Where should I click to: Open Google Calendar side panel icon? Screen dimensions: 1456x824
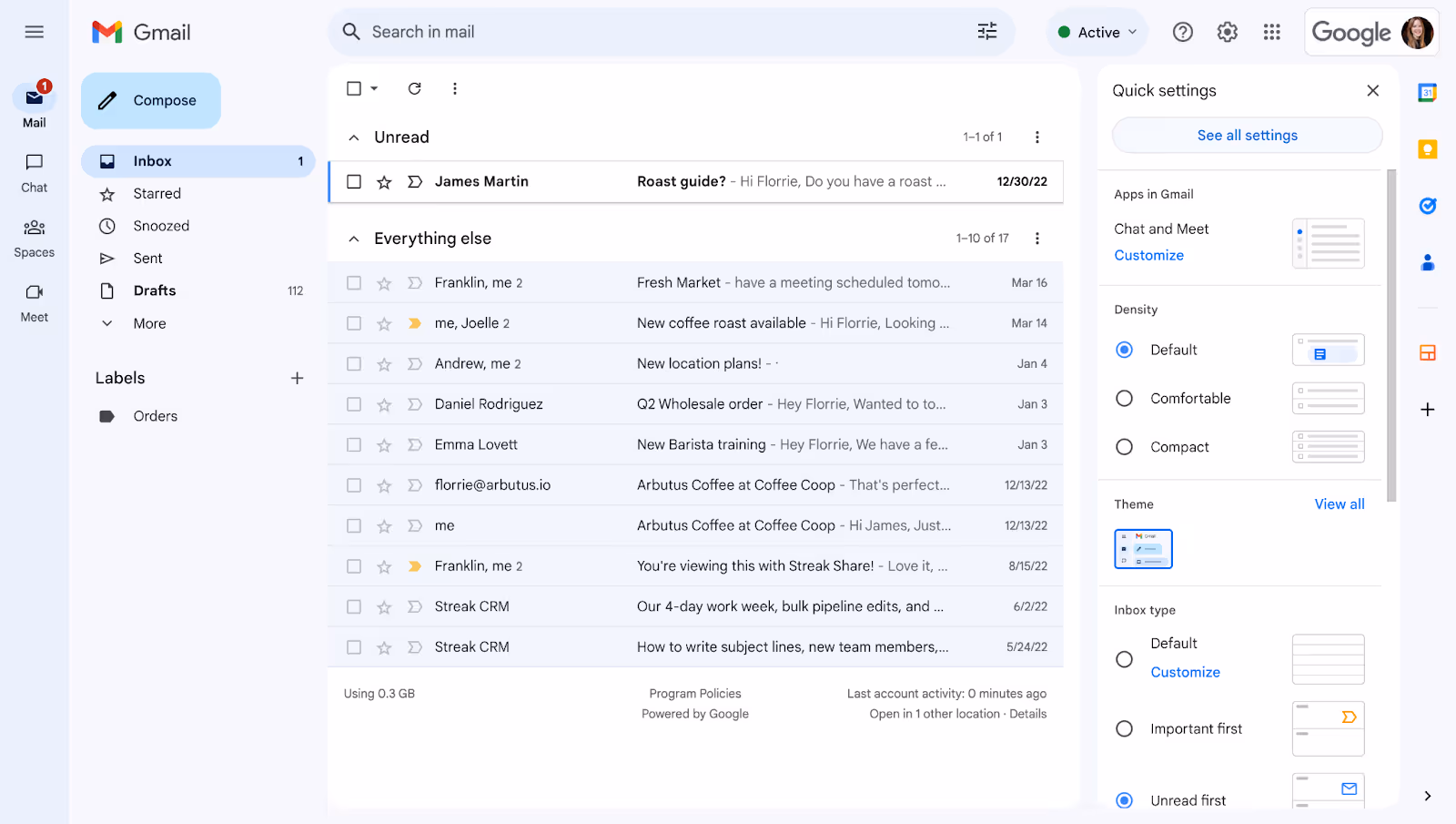[x=1428, y=92]
